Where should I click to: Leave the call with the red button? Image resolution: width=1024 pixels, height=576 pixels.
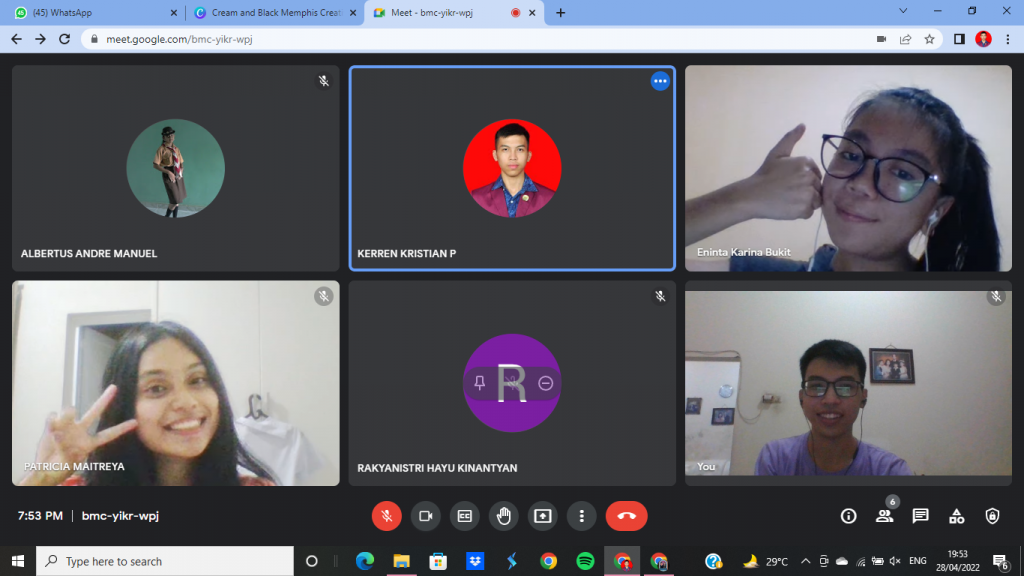pos(626,516)
